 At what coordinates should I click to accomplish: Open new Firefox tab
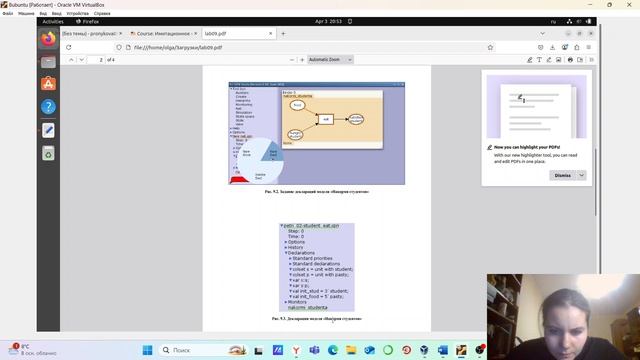(x=283, y=33)
